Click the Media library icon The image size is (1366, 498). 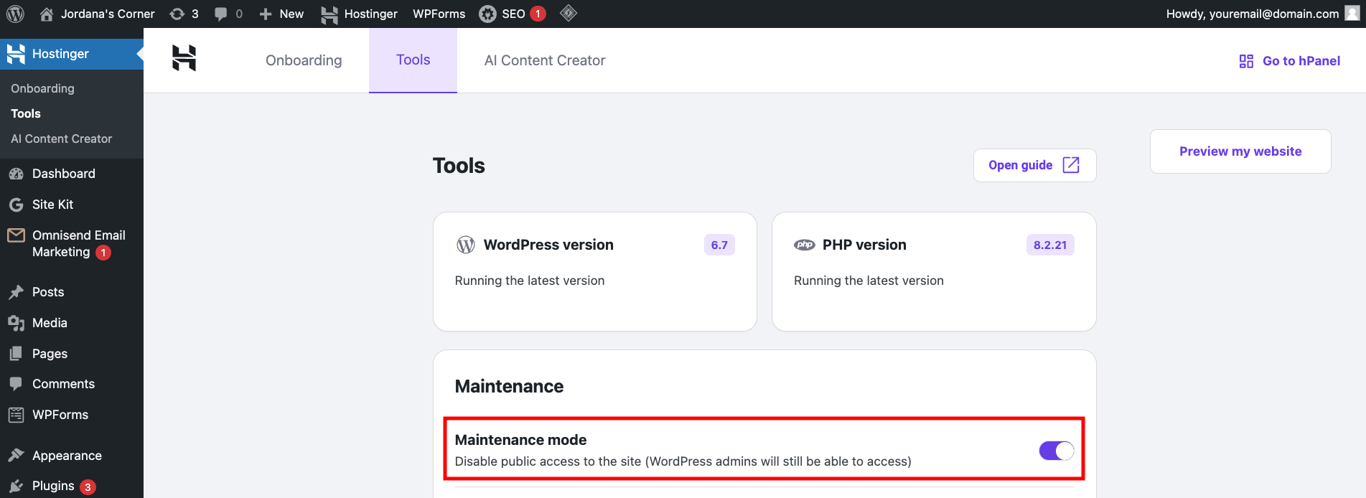(x=16, y=323)
